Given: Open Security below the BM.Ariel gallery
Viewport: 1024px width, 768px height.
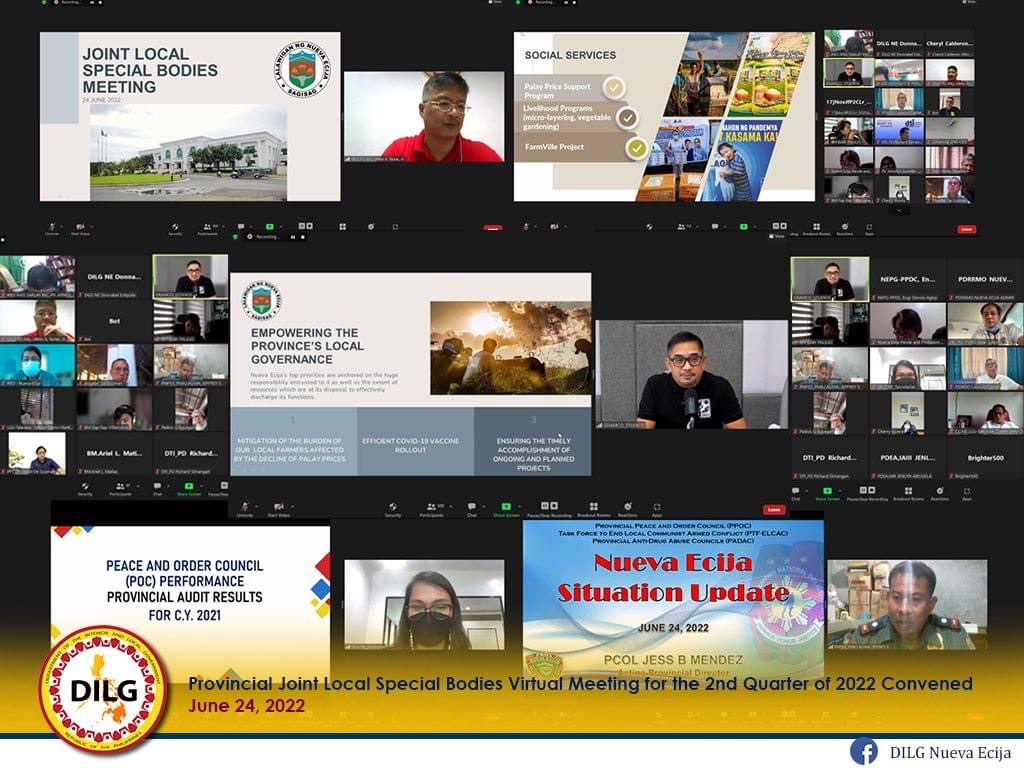Looking at the screenshot, I should tap(85, 488).
